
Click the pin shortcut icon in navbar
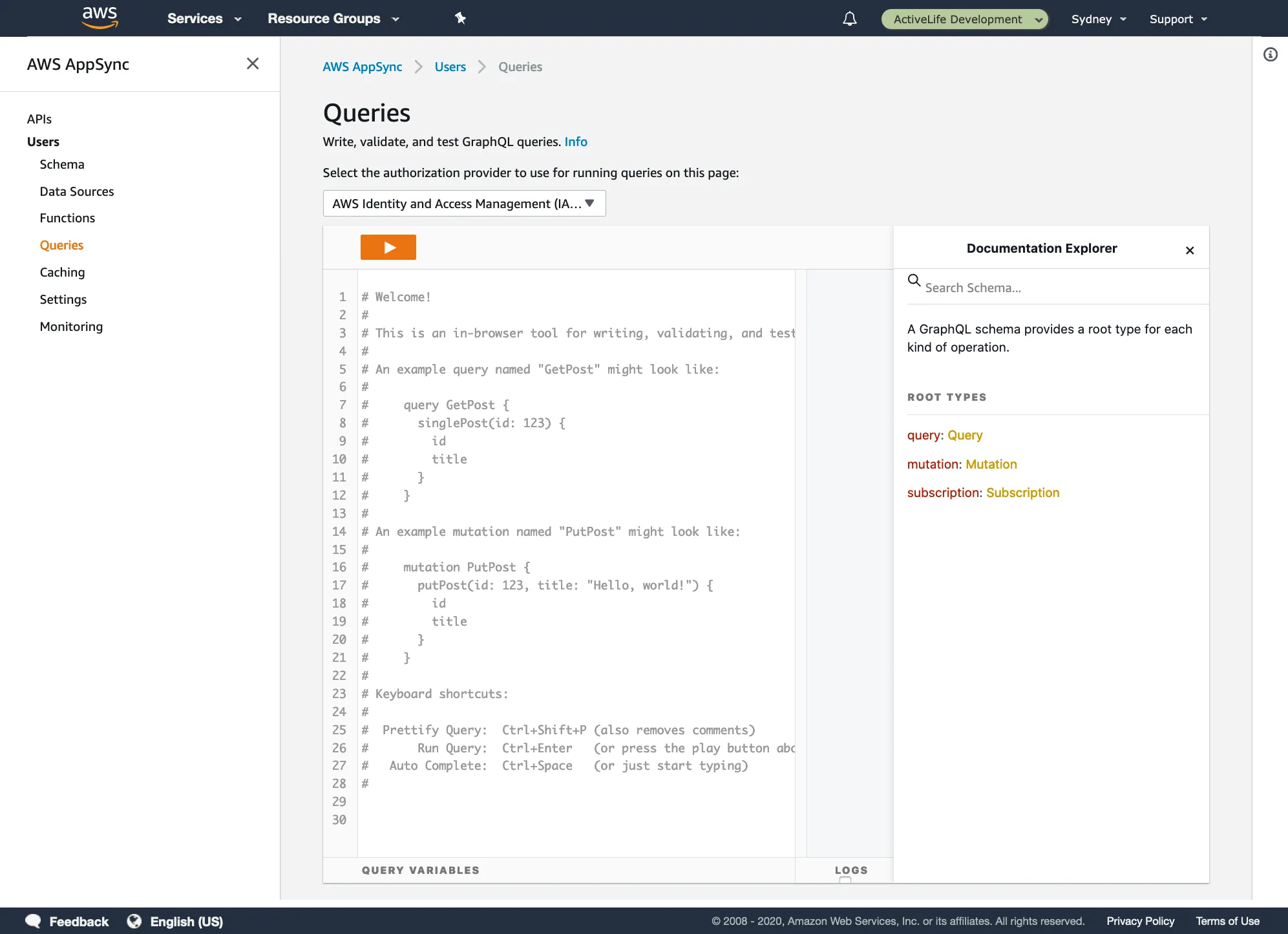pos(460,18)
